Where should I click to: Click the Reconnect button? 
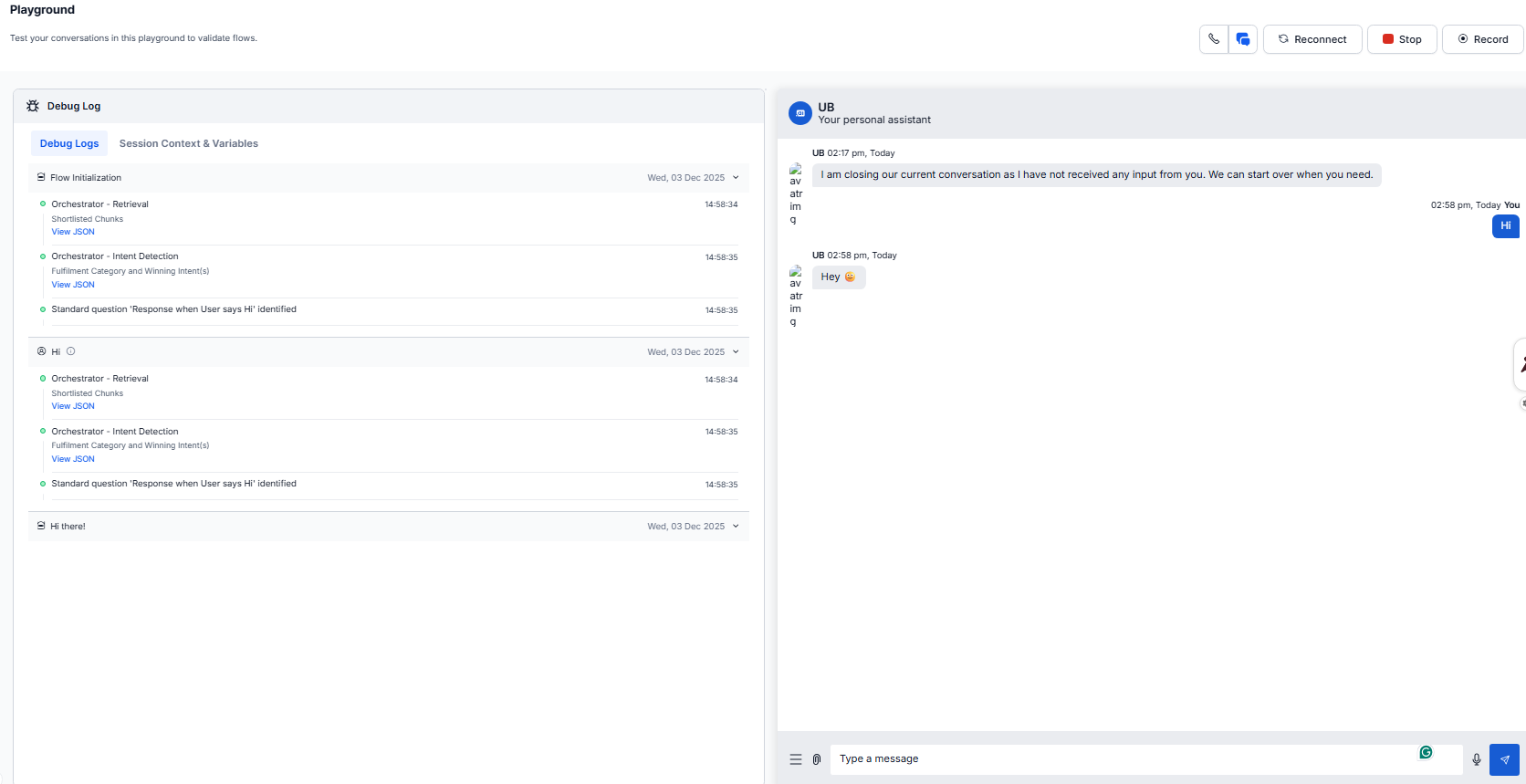pos(1312,39)
